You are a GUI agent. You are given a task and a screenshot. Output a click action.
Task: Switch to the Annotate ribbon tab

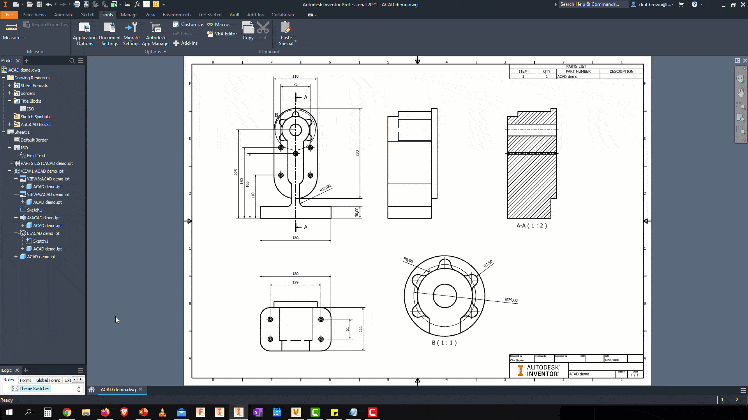[x=61, y=15]
